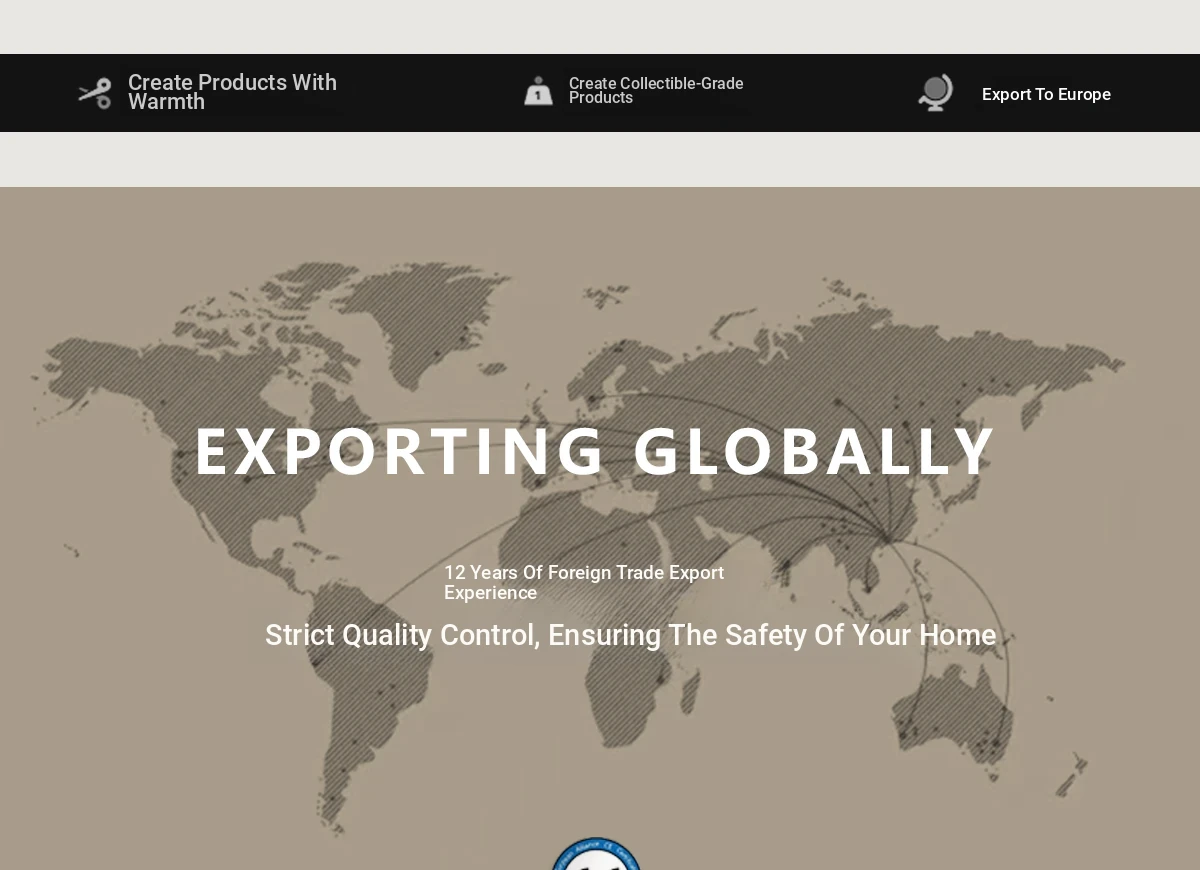1200x870 pixels.
Task: Click the word GLOBALLY in the heading
Action: coord(814,451)
